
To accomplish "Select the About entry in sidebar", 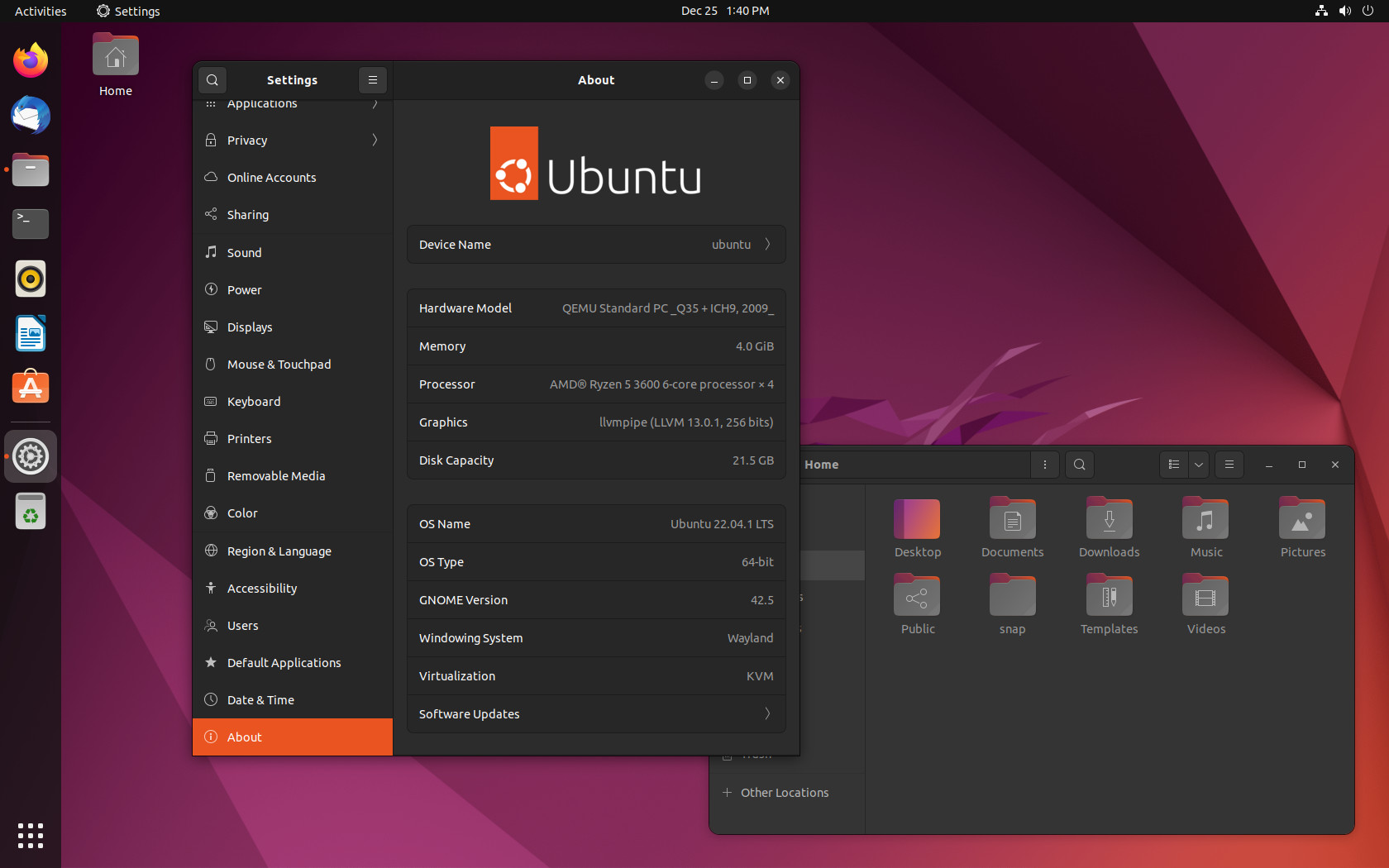I will (293, 737).
